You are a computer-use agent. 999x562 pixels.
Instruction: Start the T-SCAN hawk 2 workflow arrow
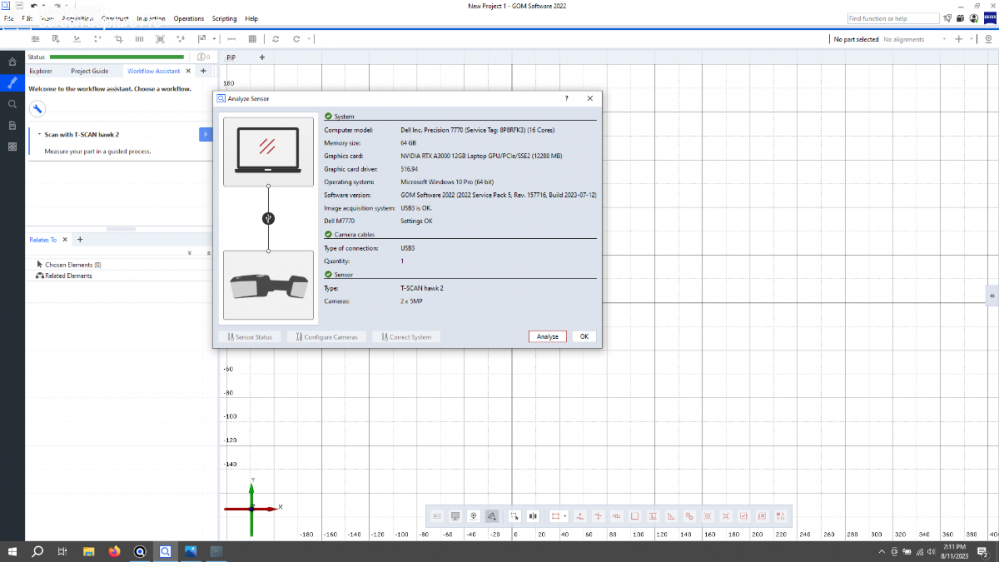pyautogui.click(x=206, y=134)
